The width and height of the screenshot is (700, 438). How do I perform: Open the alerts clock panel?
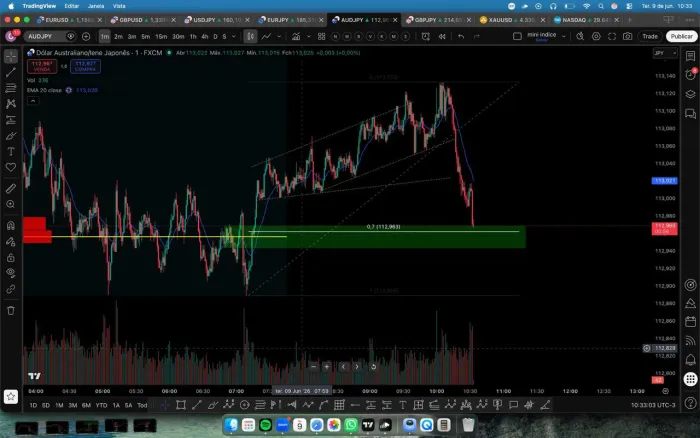(691, 75)
